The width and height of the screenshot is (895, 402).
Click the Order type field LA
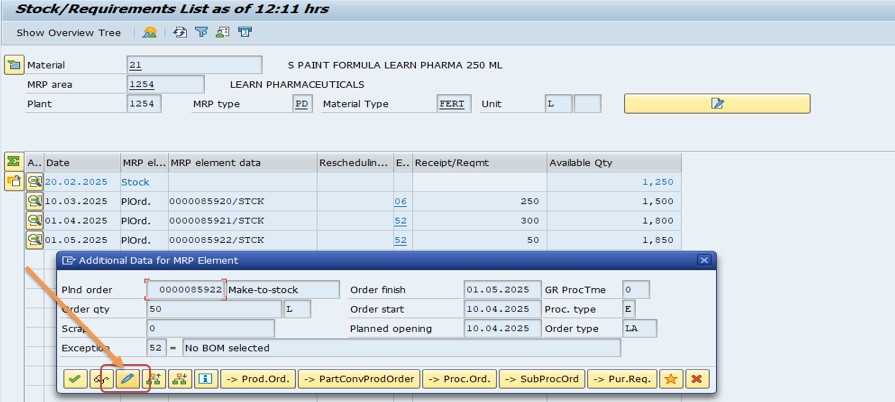click(639, 328)
